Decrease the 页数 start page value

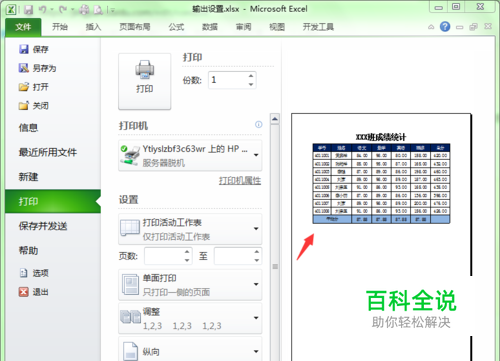(187, 260)
